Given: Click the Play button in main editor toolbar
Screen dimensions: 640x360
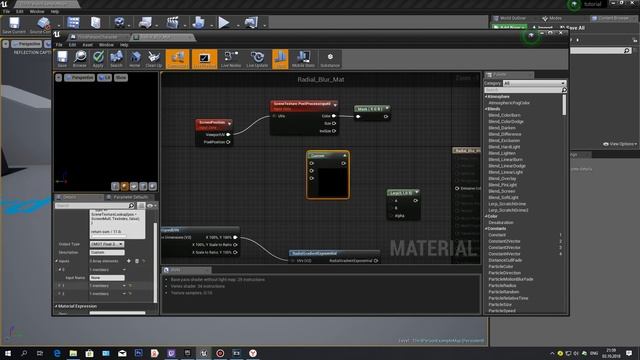Looking at the screenshot, I should click(224, 22).
